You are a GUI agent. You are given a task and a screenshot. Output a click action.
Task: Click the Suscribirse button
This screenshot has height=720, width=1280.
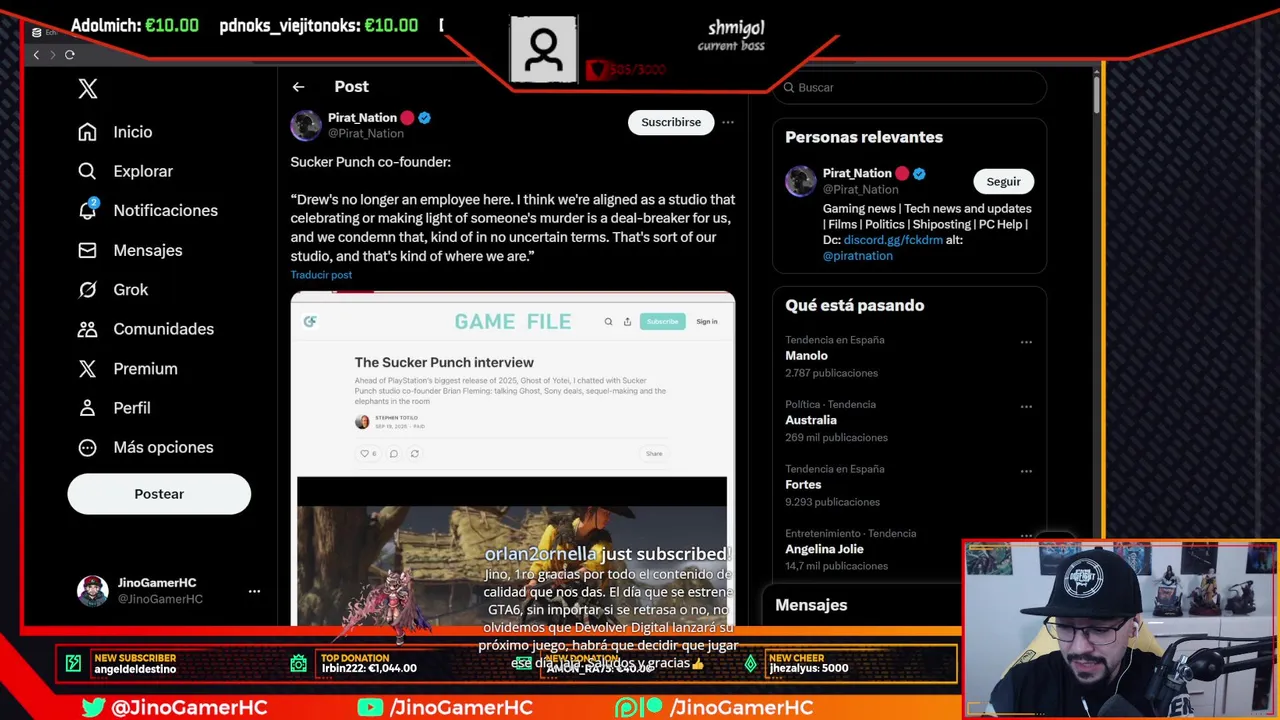[x=671, y=122]
